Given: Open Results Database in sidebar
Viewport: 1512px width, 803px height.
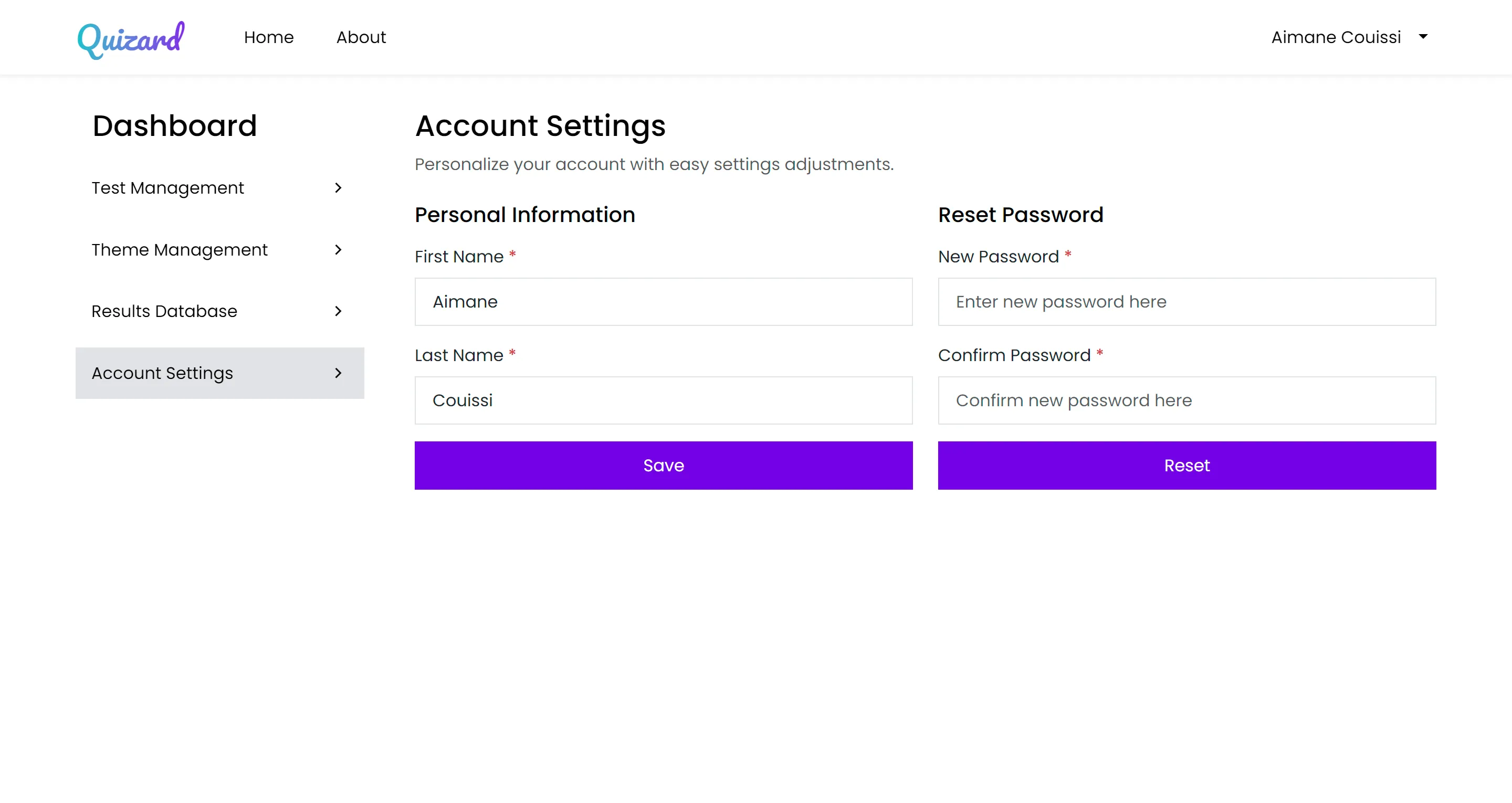Looking at the screenshot, I should (219, 311).
